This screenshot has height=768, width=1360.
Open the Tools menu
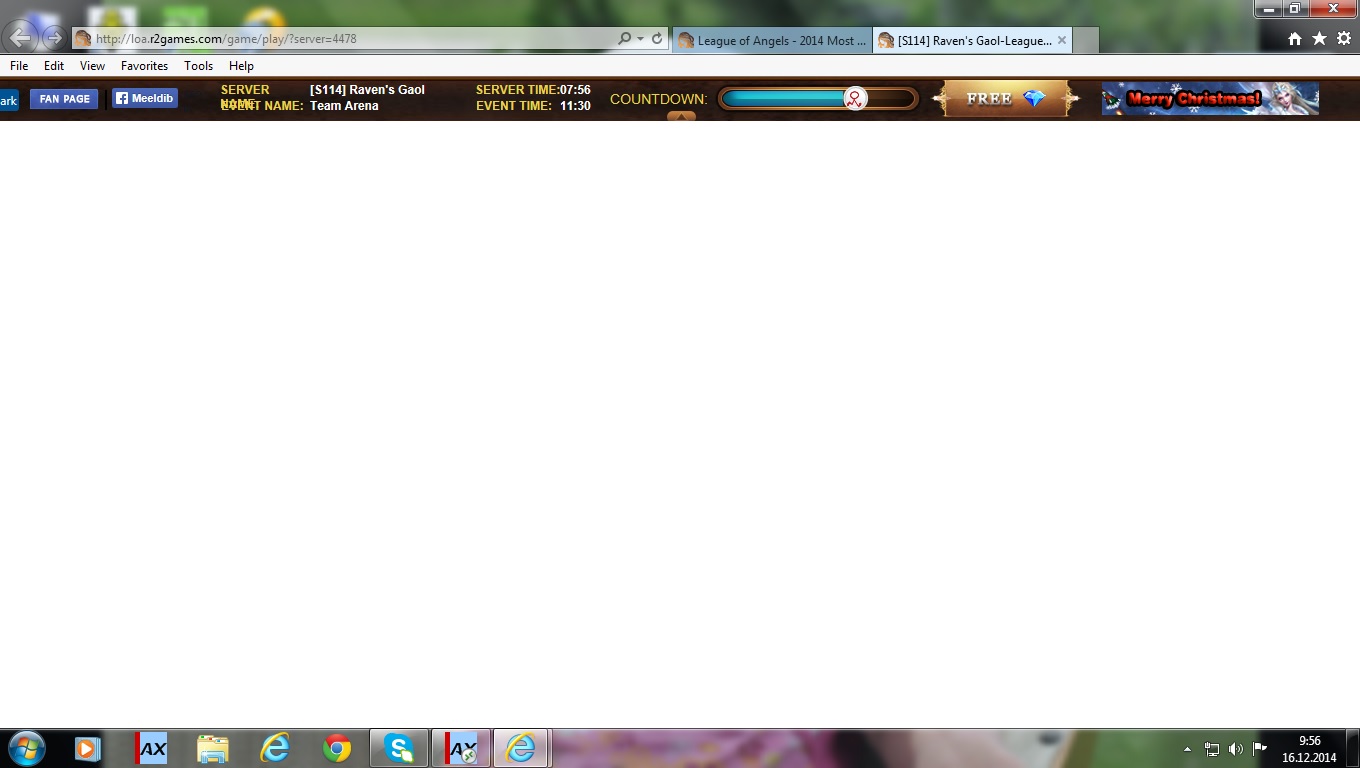click(x=198, y=66)
